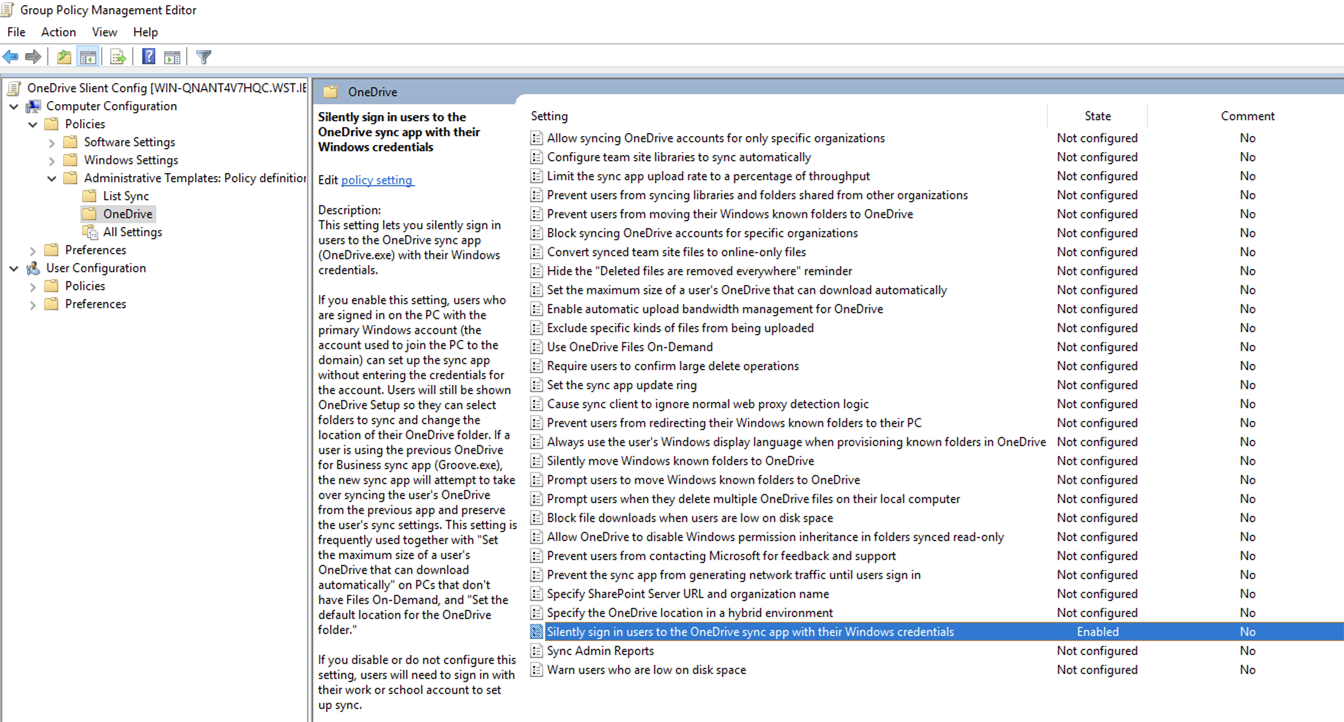Click the folder icon in the OneDrive header bar

pyautogui.click(x=330, y=92)
